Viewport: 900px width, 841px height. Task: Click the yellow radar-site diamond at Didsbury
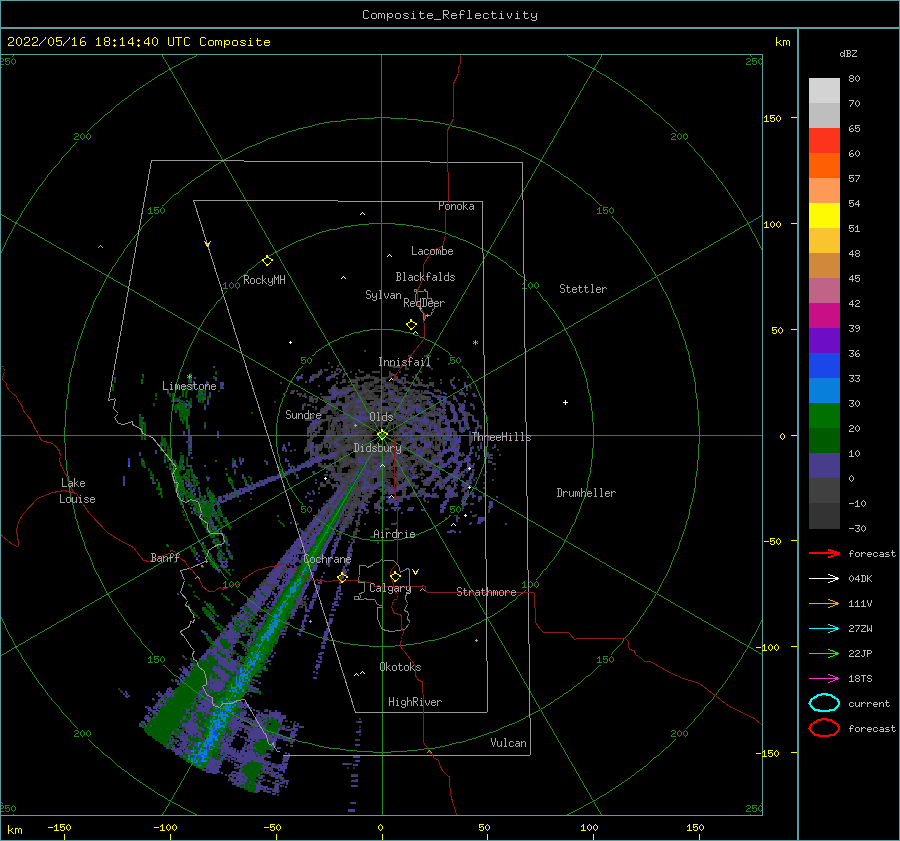pos(382,435)
